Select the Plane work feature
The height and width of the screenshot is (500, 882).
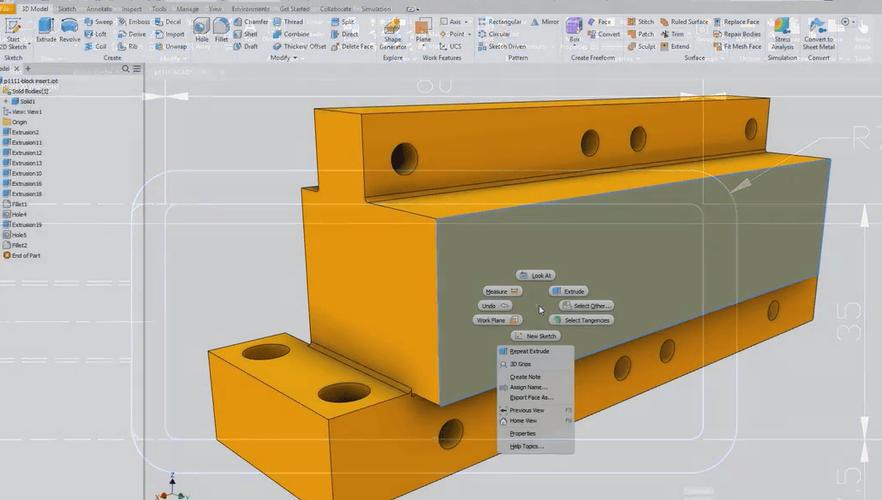(423, 30)
